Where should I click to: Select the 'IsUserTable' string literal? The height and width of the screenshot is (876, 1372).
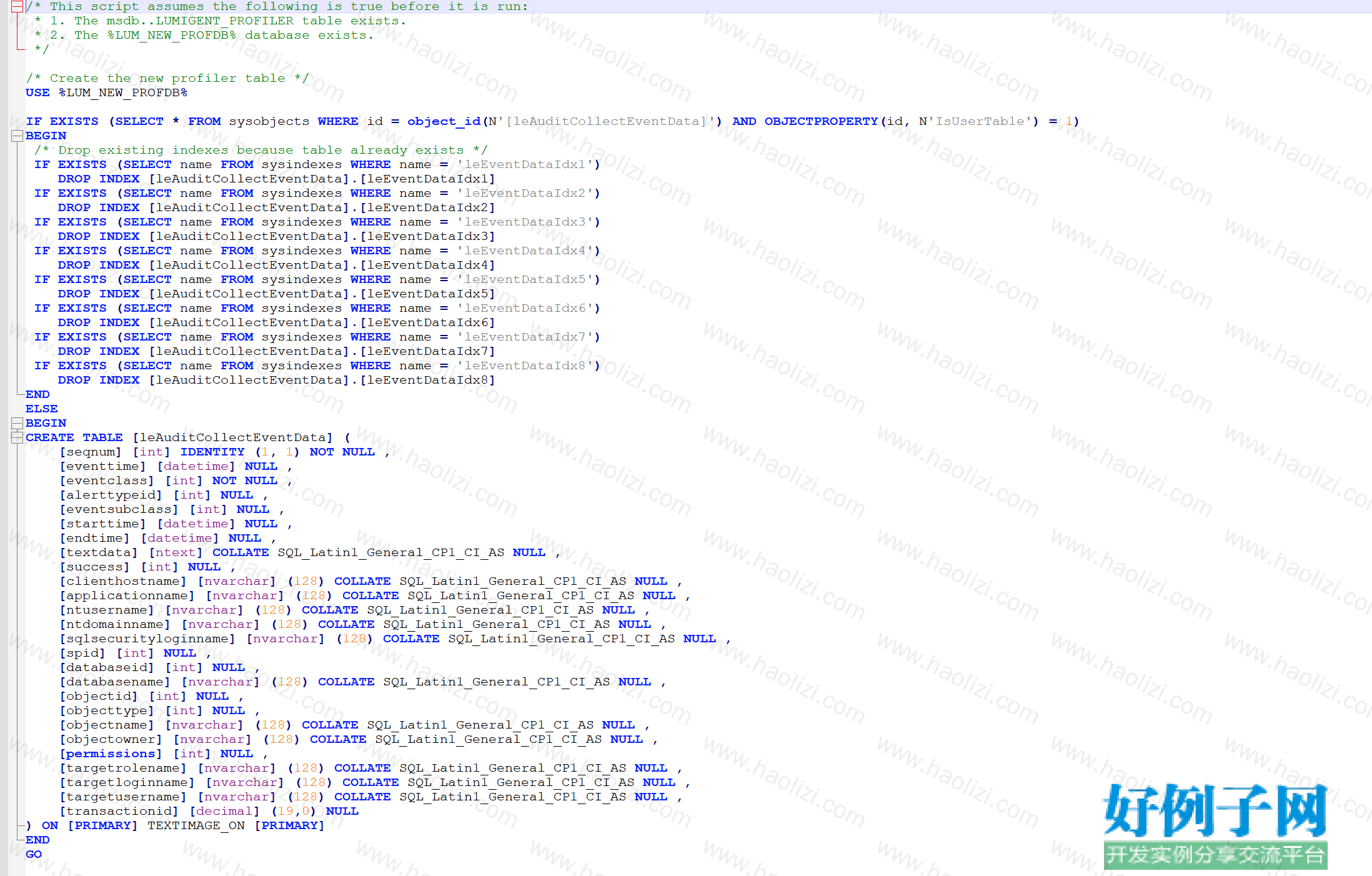click(979, 121)
